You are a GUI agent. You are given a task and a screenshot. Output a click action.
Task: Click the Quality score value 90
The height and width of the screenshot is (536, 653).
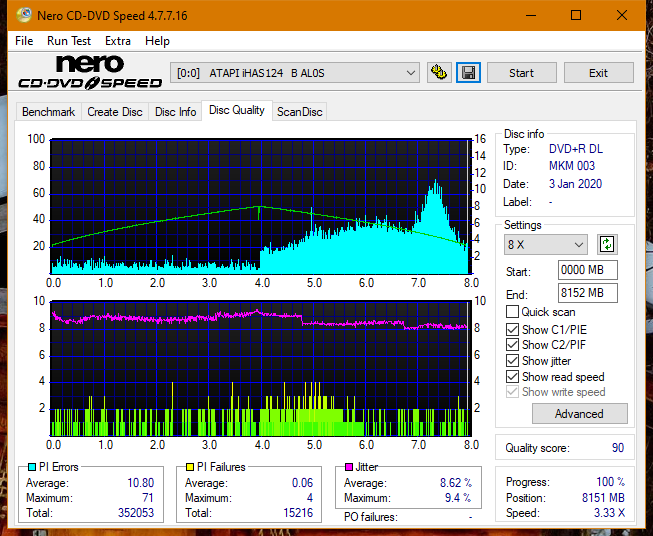(618, 448)
